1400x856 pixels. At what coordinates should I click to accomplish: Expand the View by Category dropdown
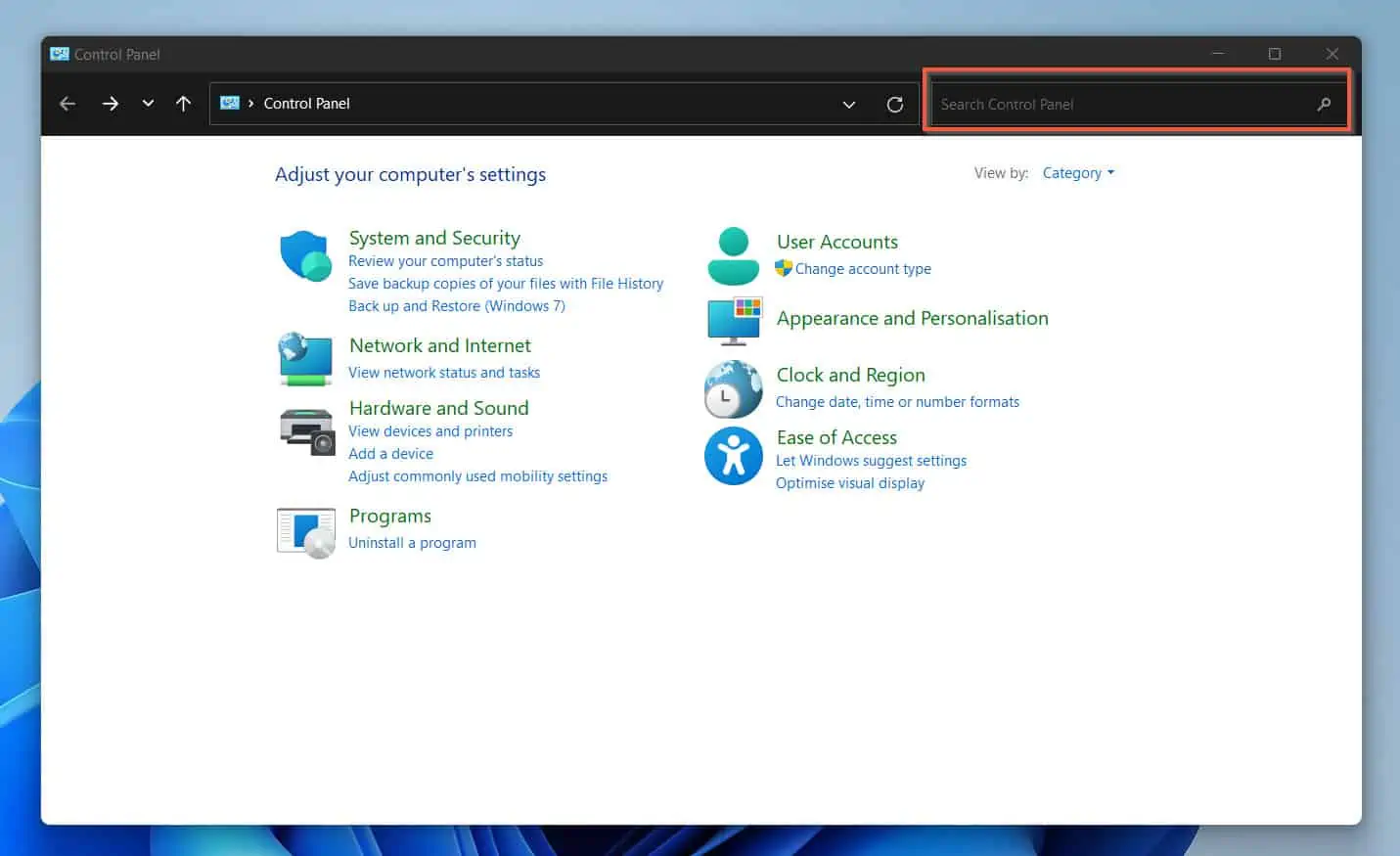pyautogui.click(x=1077, y=173)
